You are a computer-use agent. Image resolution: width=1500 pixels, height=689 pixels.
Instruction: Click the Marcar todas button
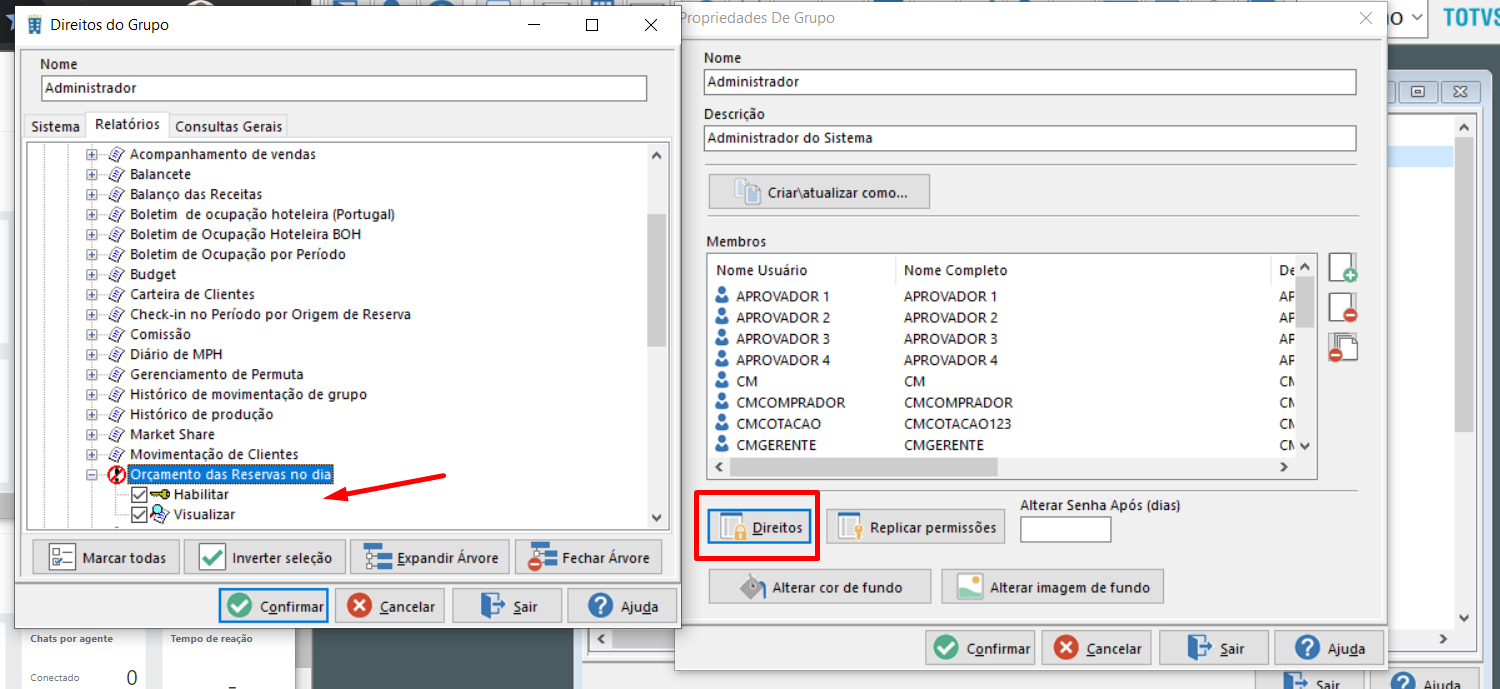pos(106,557)
